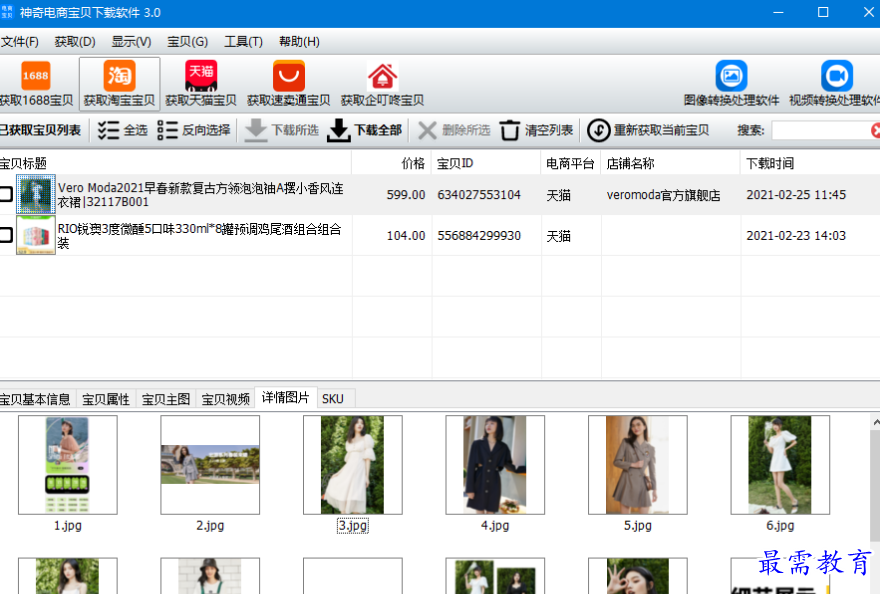Open the 帮助(H) menu
This screenshot has width=880, height=594.
pyautogui.click(x=299, y=42)
